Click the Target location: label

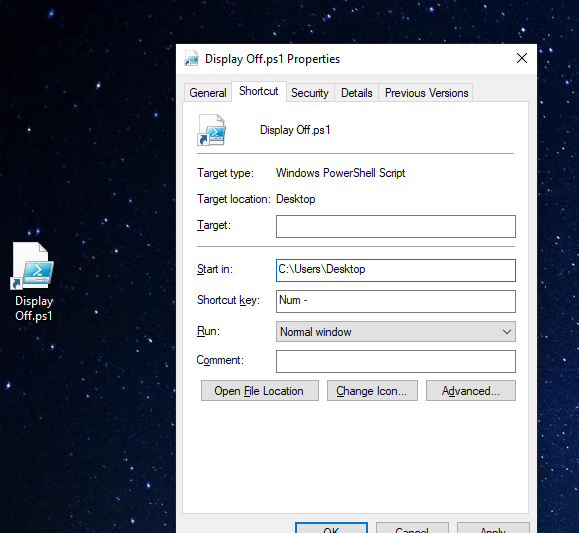(x=234, y=199)
